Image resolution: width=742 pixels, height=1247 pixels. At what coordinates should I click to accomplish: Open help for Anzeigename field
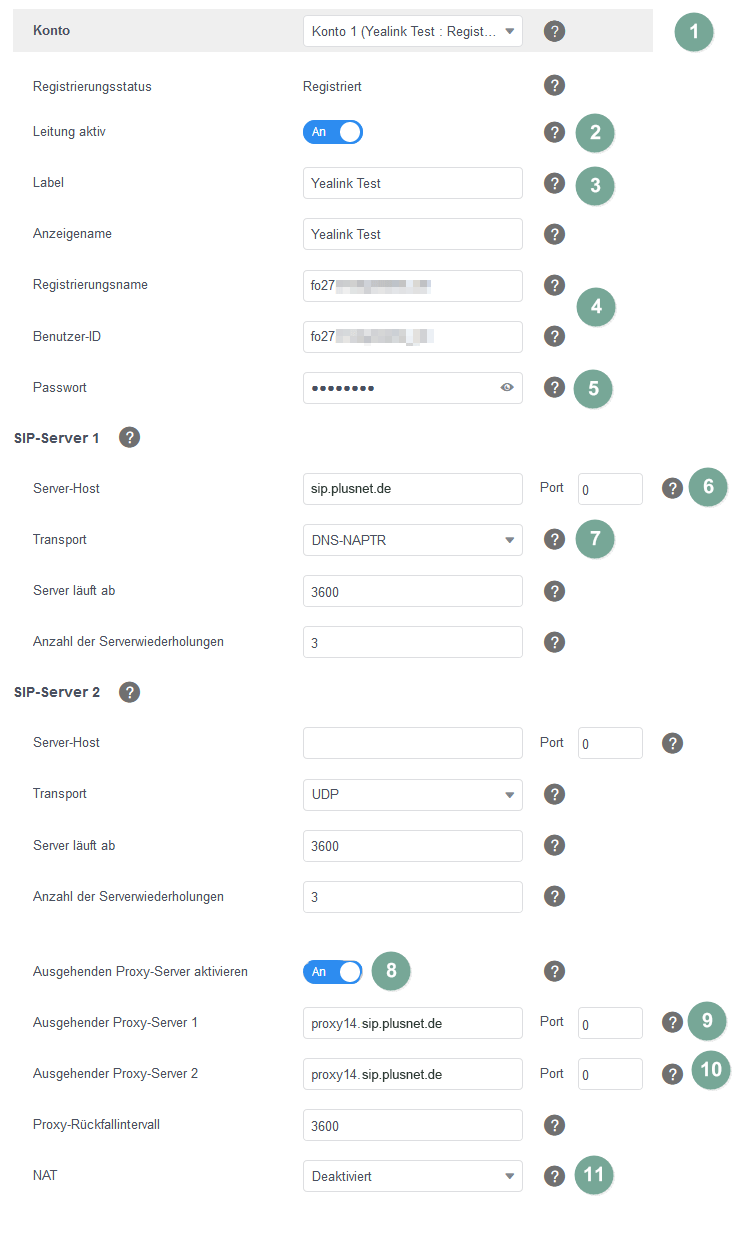554,234
